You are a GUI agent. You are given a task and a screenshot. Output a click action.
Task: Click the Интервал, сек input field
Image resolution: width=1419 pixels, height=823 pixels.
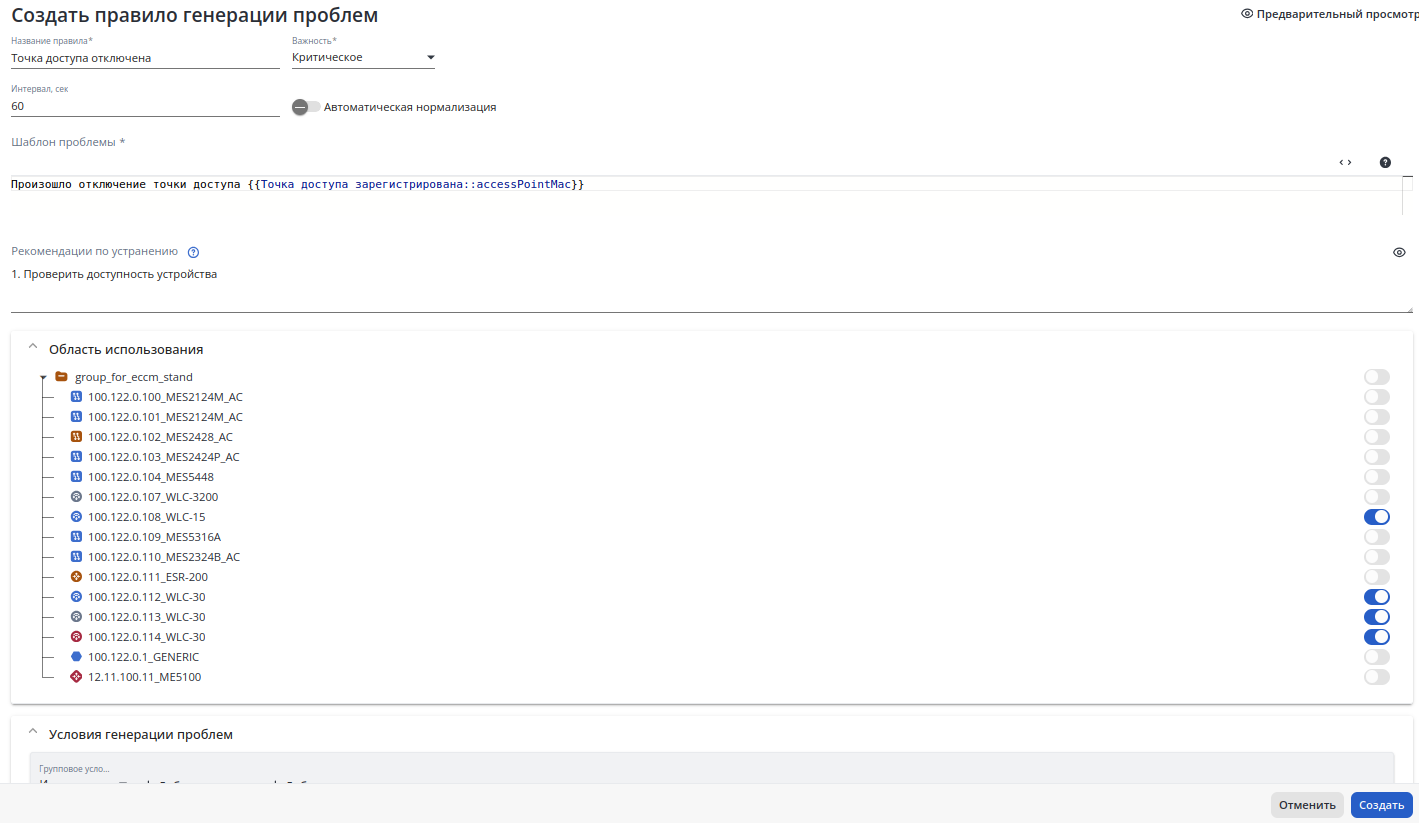point(145,106)
